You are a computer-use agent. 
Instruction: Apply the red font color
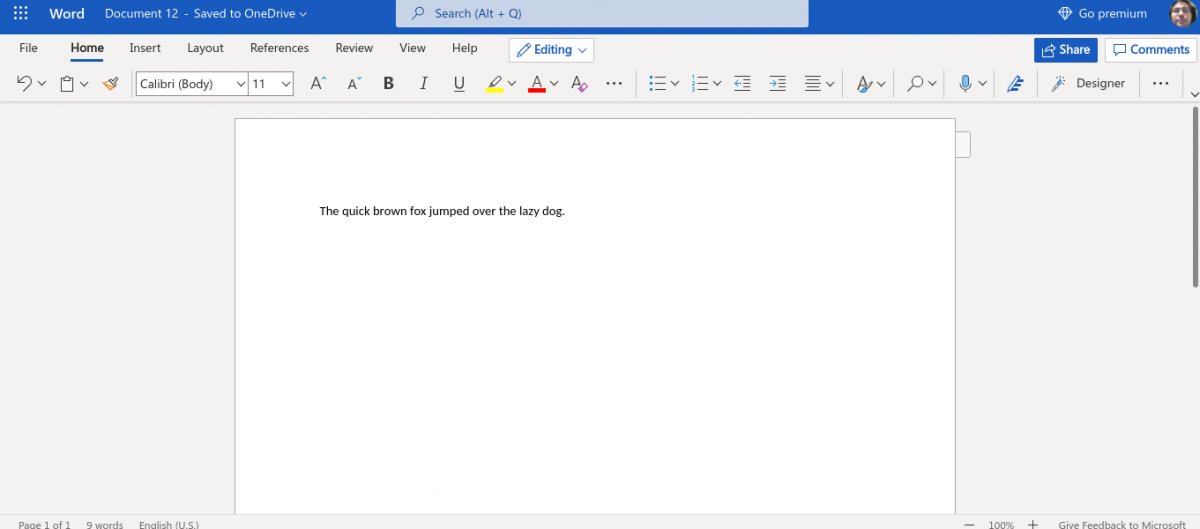click(x=537, y=84)
